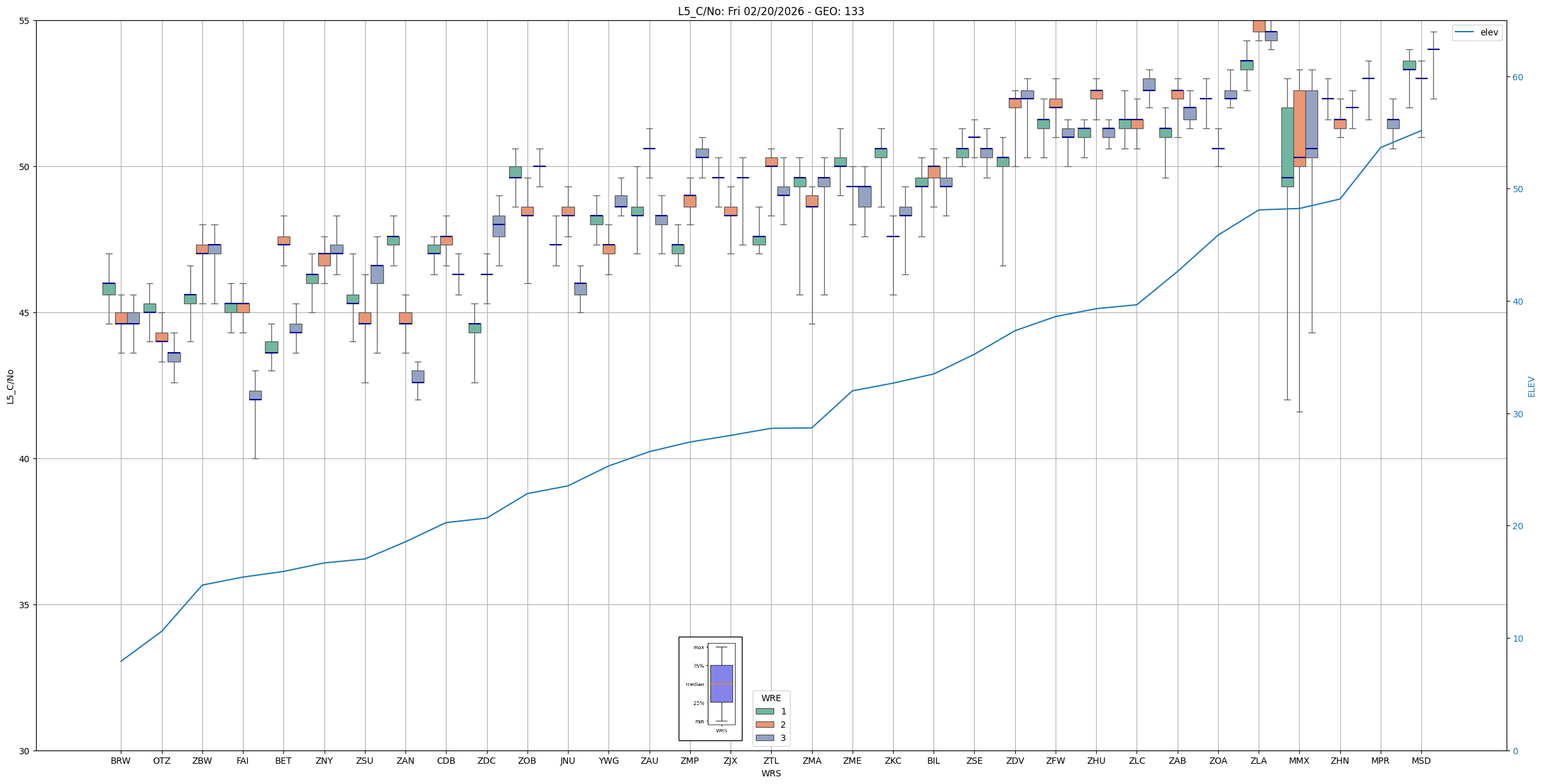The height and width of the screenshot is (784, 1542).
Task: Click the 30 tick on left axis
Action: click(x=25, y=751)
